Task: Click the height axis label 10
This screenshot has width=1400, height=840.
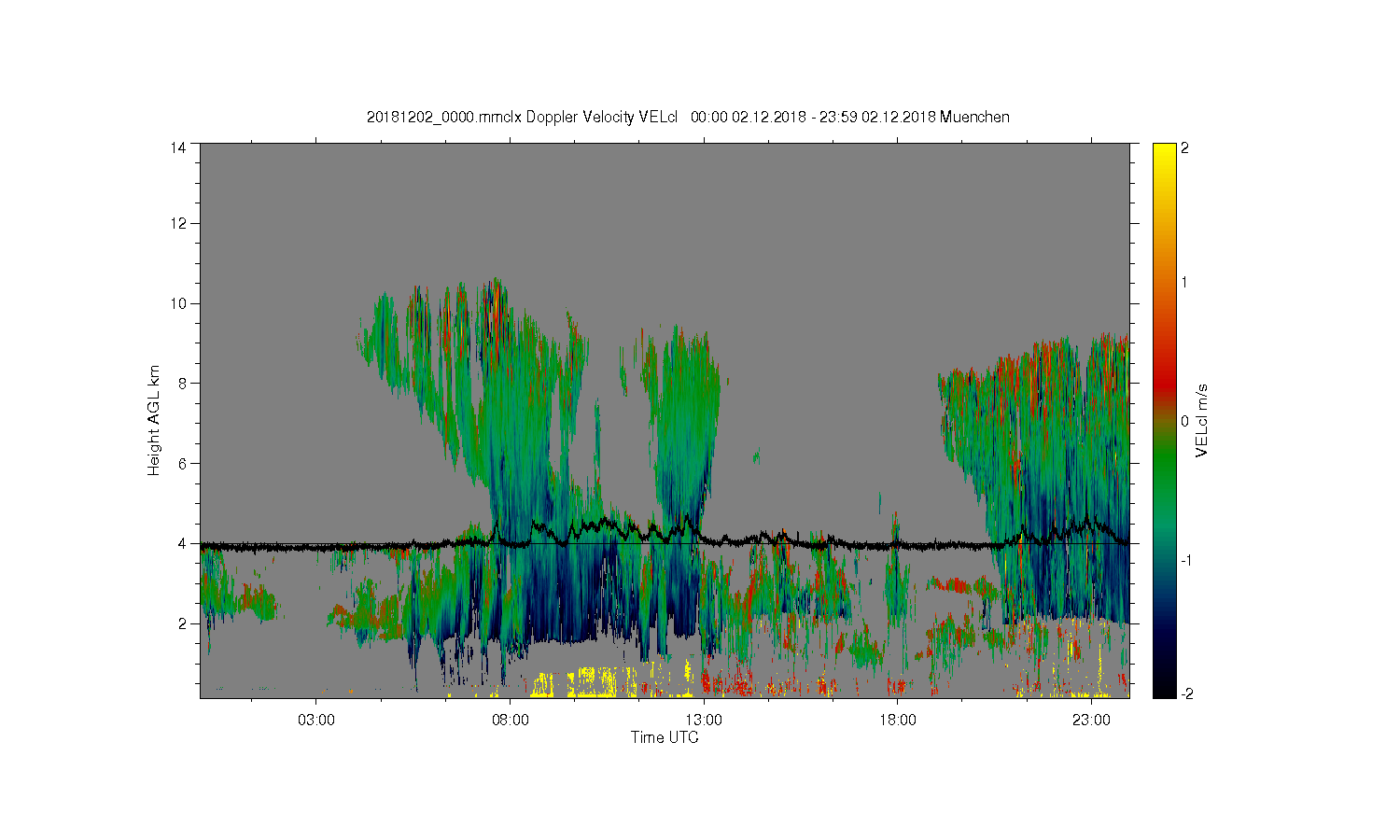Action: click(178, 303)
